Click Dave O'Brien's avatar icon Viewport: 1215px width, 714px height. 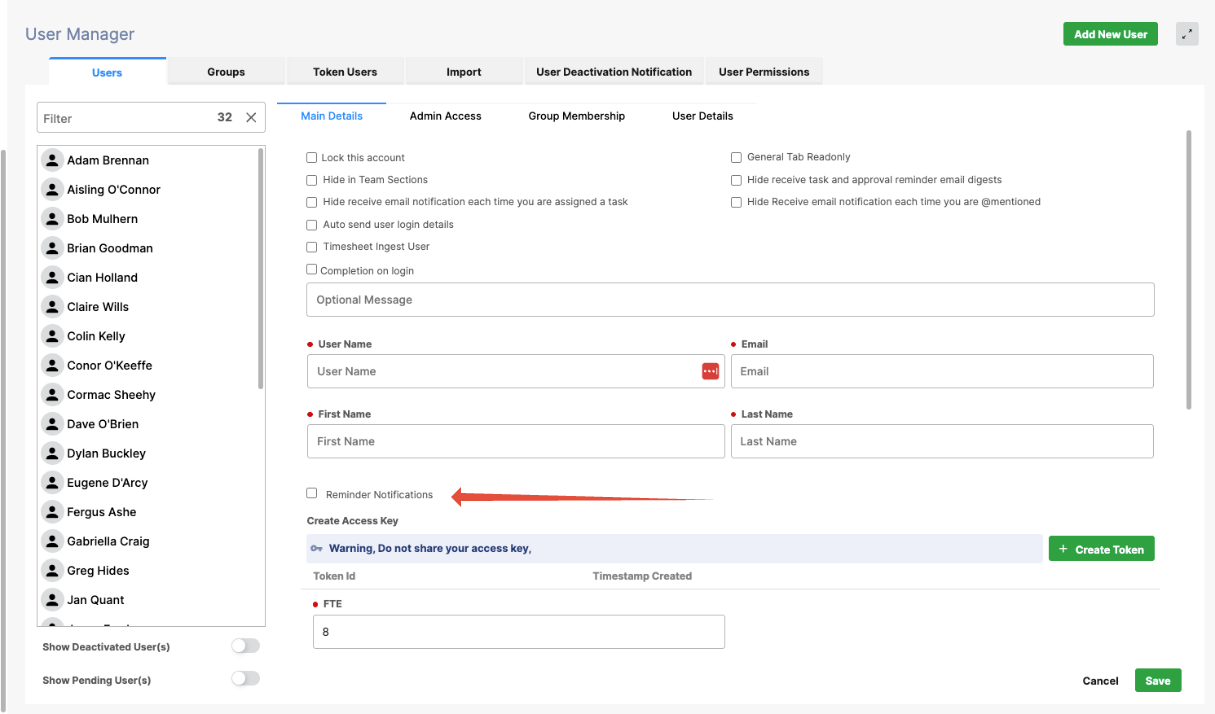53,424
